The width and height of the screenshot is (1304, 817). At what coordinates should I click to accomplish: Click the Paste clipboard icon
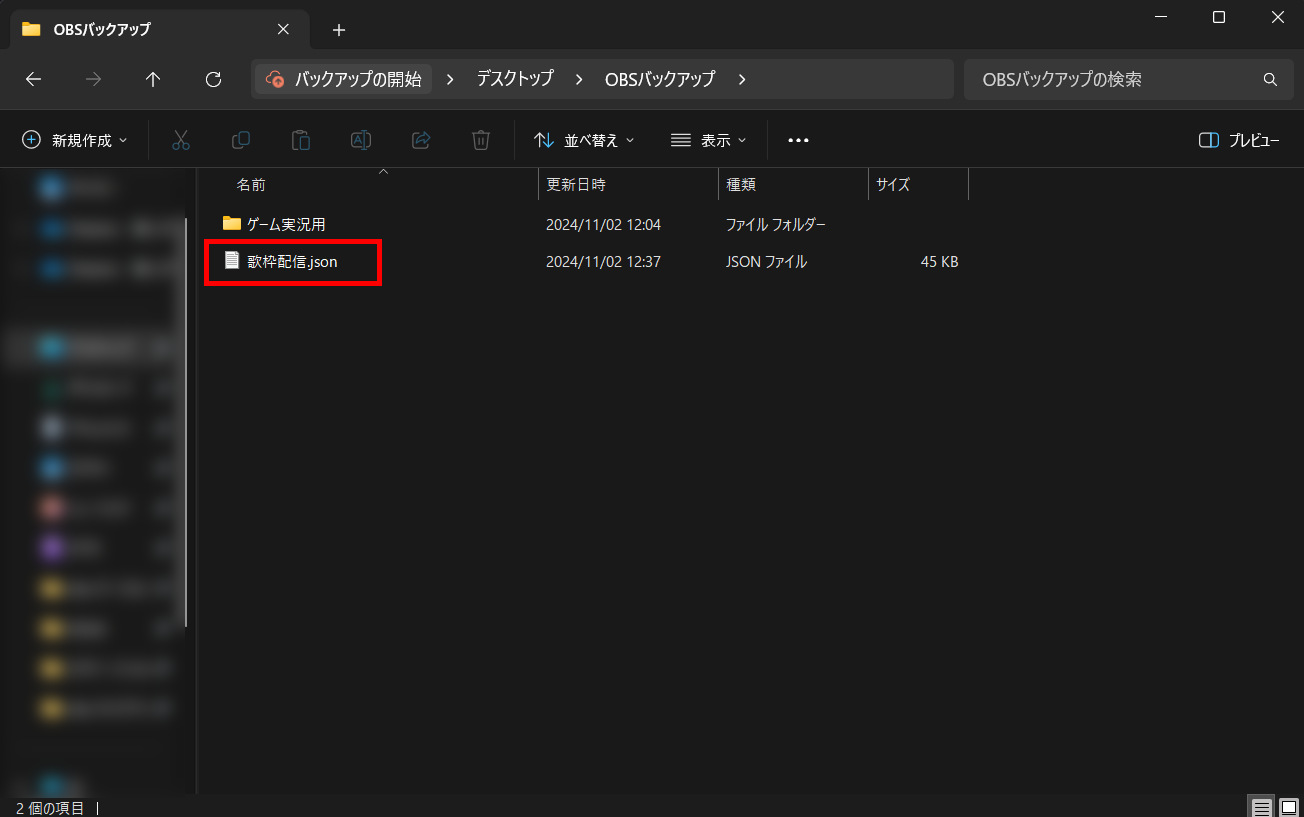pos(301,140)
